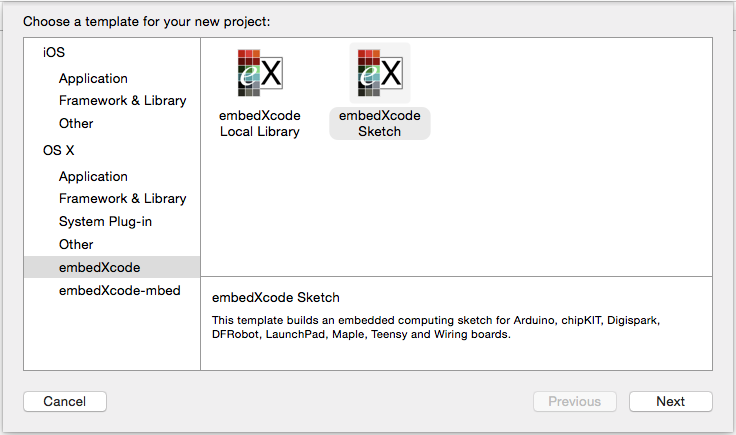Select the System Plug-in category
Image resolution: width=736 pixels, height=435 pixels.
coord(105,221)
